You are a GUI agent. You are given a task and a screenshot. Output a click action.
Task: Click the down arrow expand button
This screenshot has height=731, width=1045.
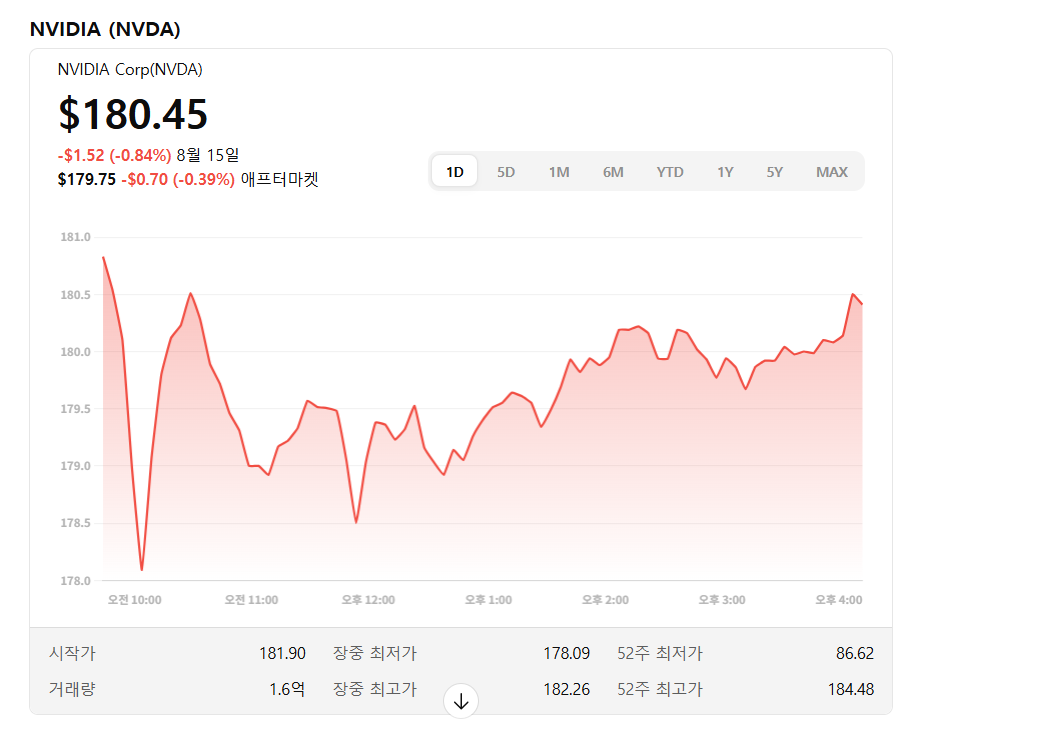coord(461,701)
